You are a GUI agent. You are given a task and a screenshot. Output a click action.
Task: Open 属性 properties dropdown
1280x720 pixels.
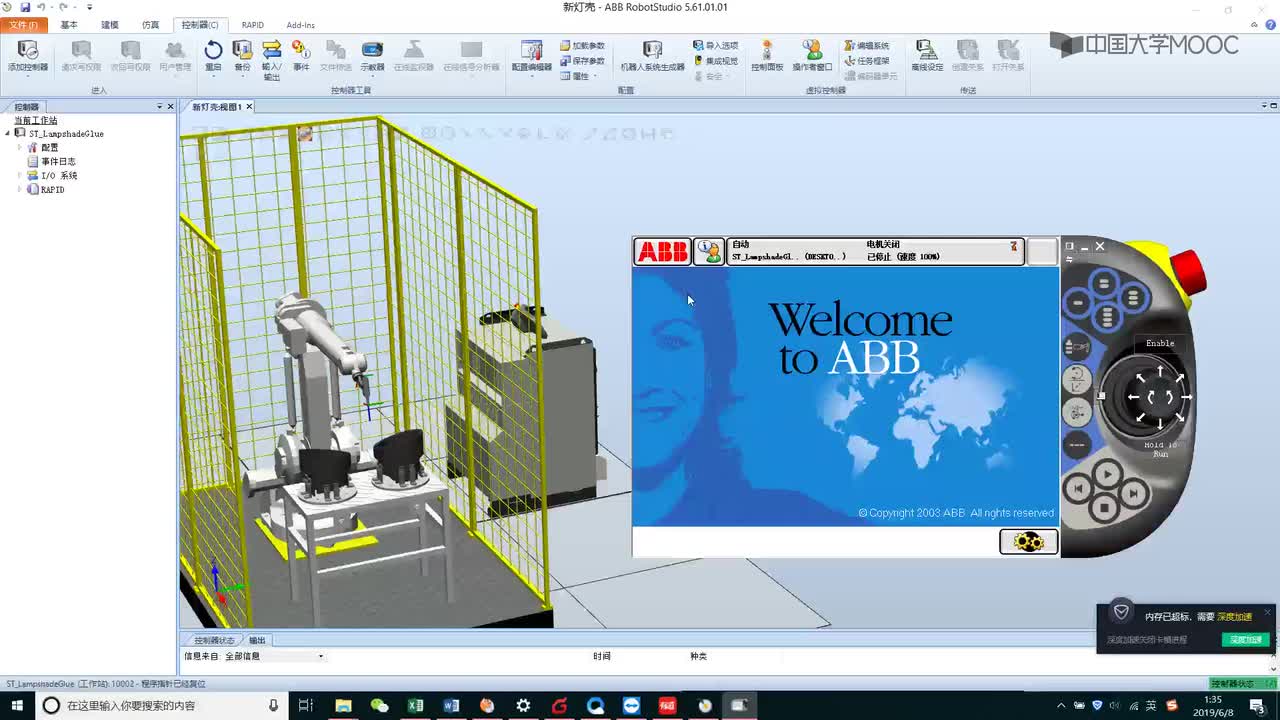(x=577, y=76)
